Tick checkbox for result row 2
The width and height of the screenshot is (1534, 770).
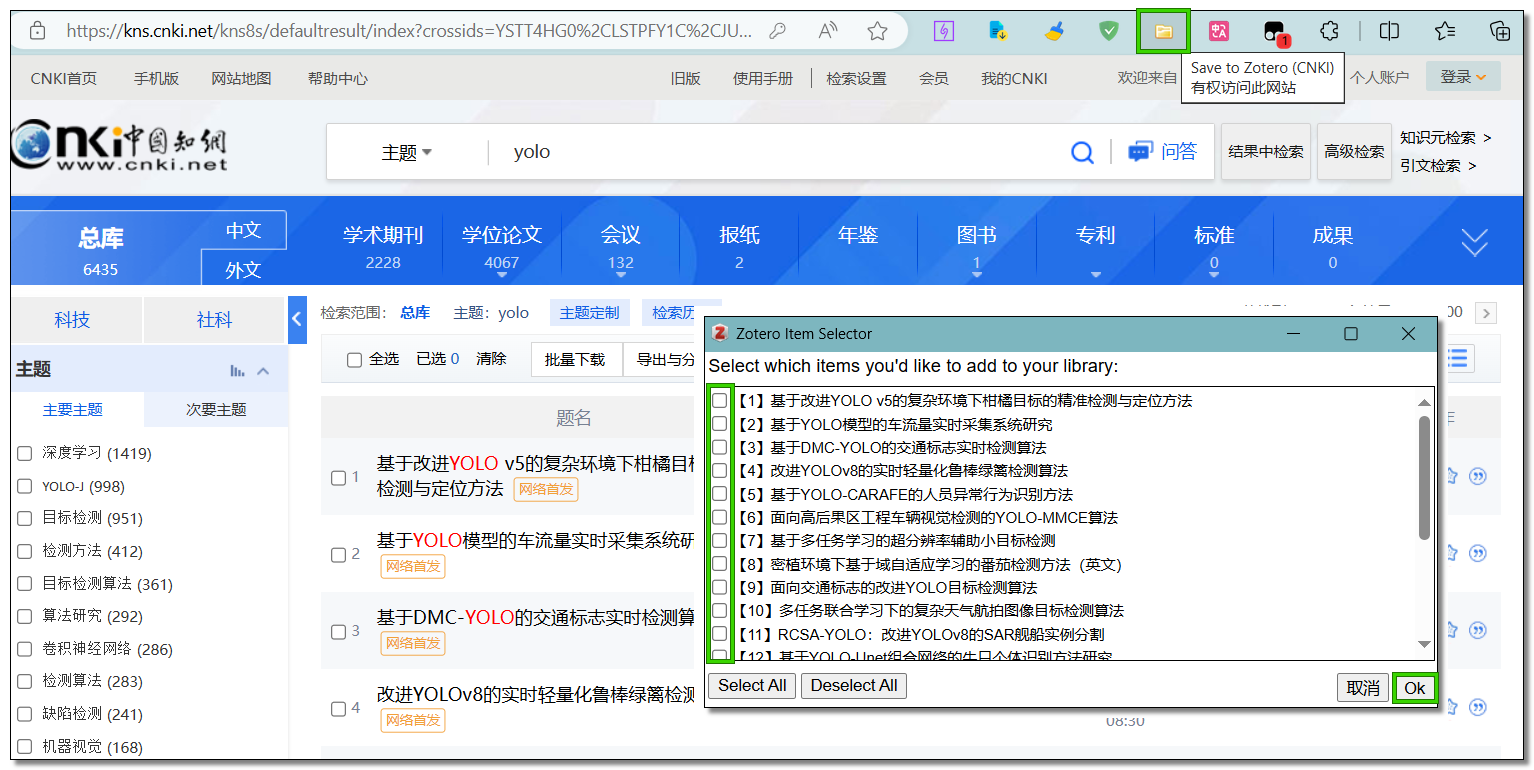click(x=338, y=555)
